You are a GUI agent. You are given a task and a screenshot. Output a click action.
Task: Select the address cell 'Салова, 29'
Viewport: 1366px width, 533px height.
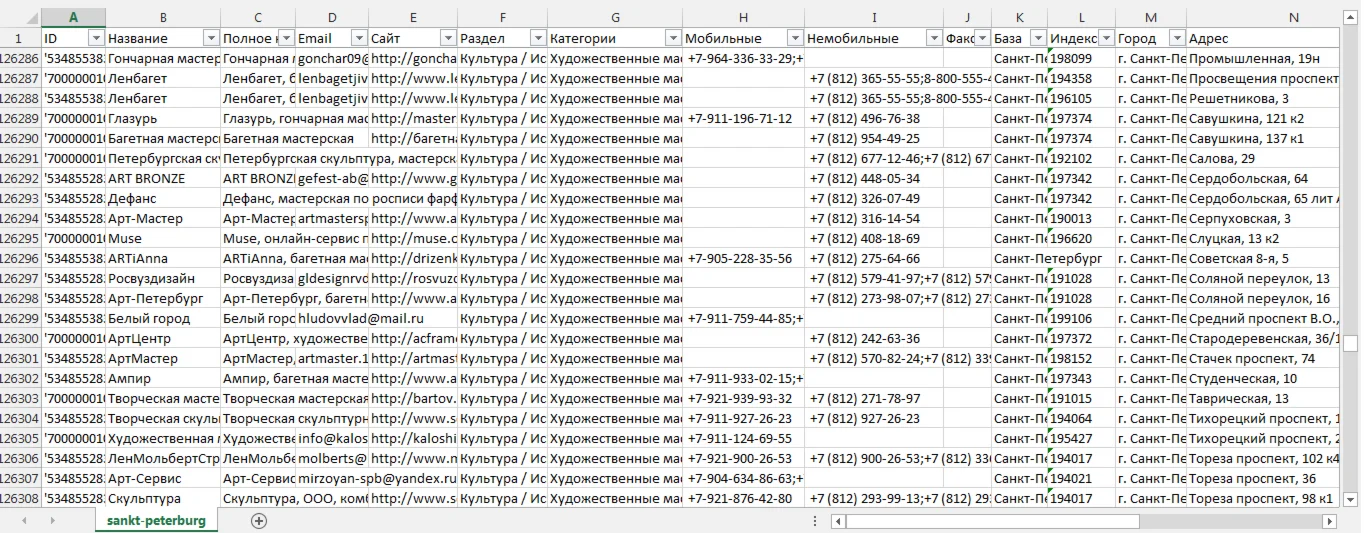point(1264,158)
